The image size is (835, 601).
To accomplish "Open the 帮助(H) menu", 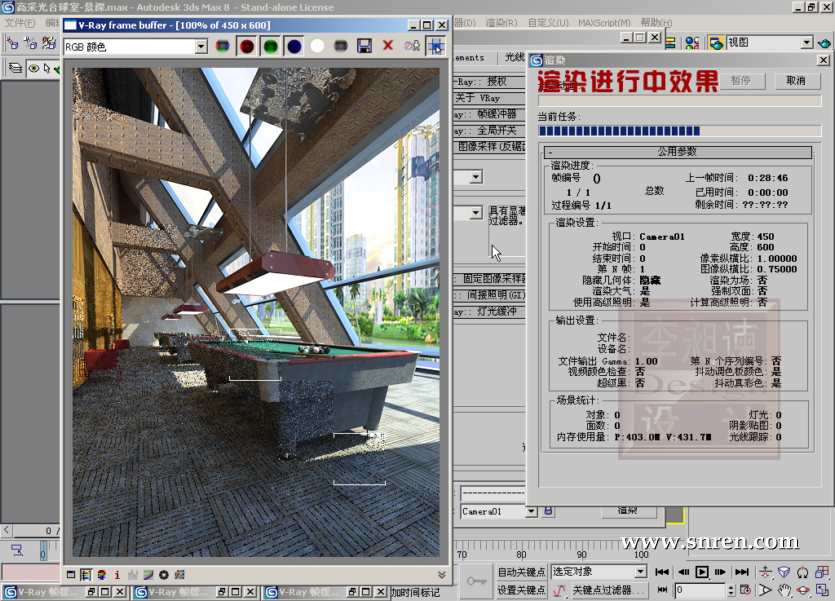I will (x=656, y=23).
